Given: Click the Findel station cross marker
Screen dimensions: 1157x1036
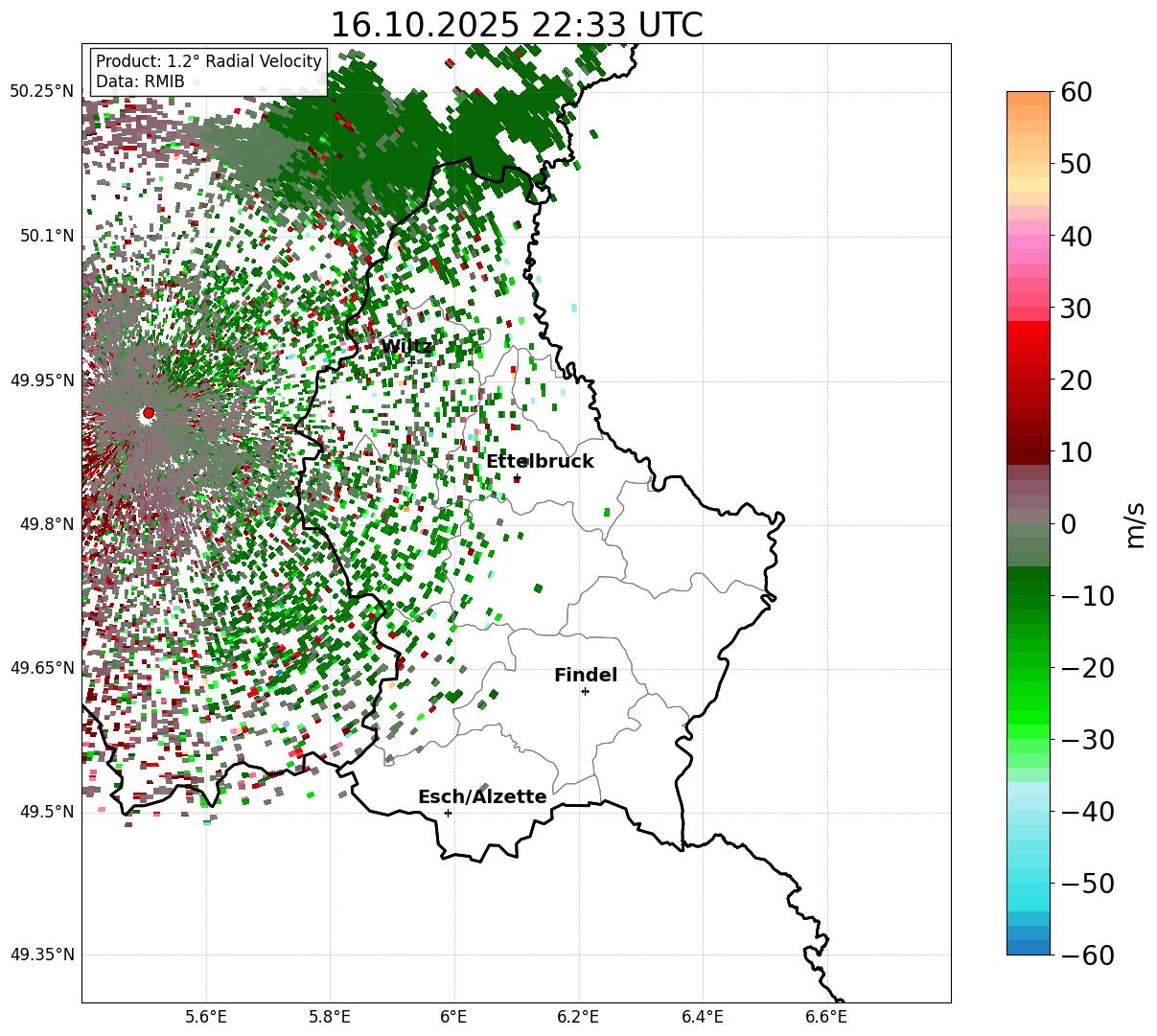Looking at the screenshot, I should pyautogui.click(x=585, y=691).
